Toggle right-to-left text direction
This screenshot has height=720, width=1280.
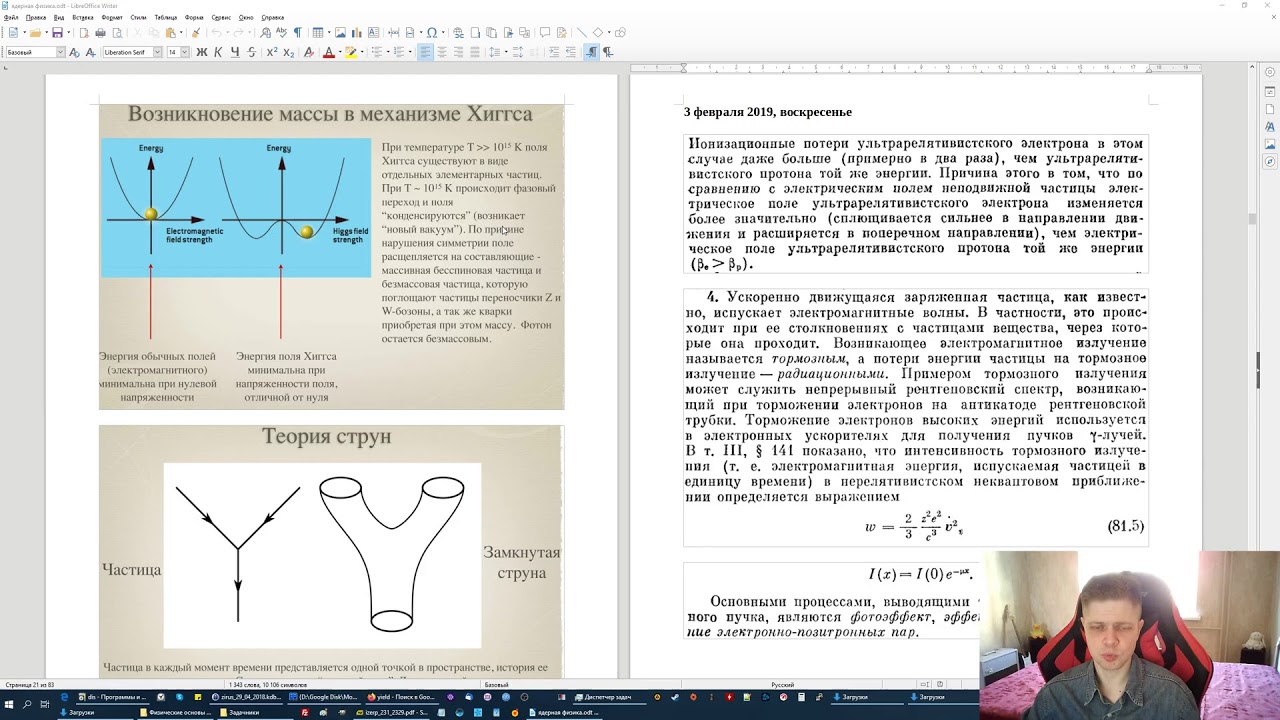[608, 52]
